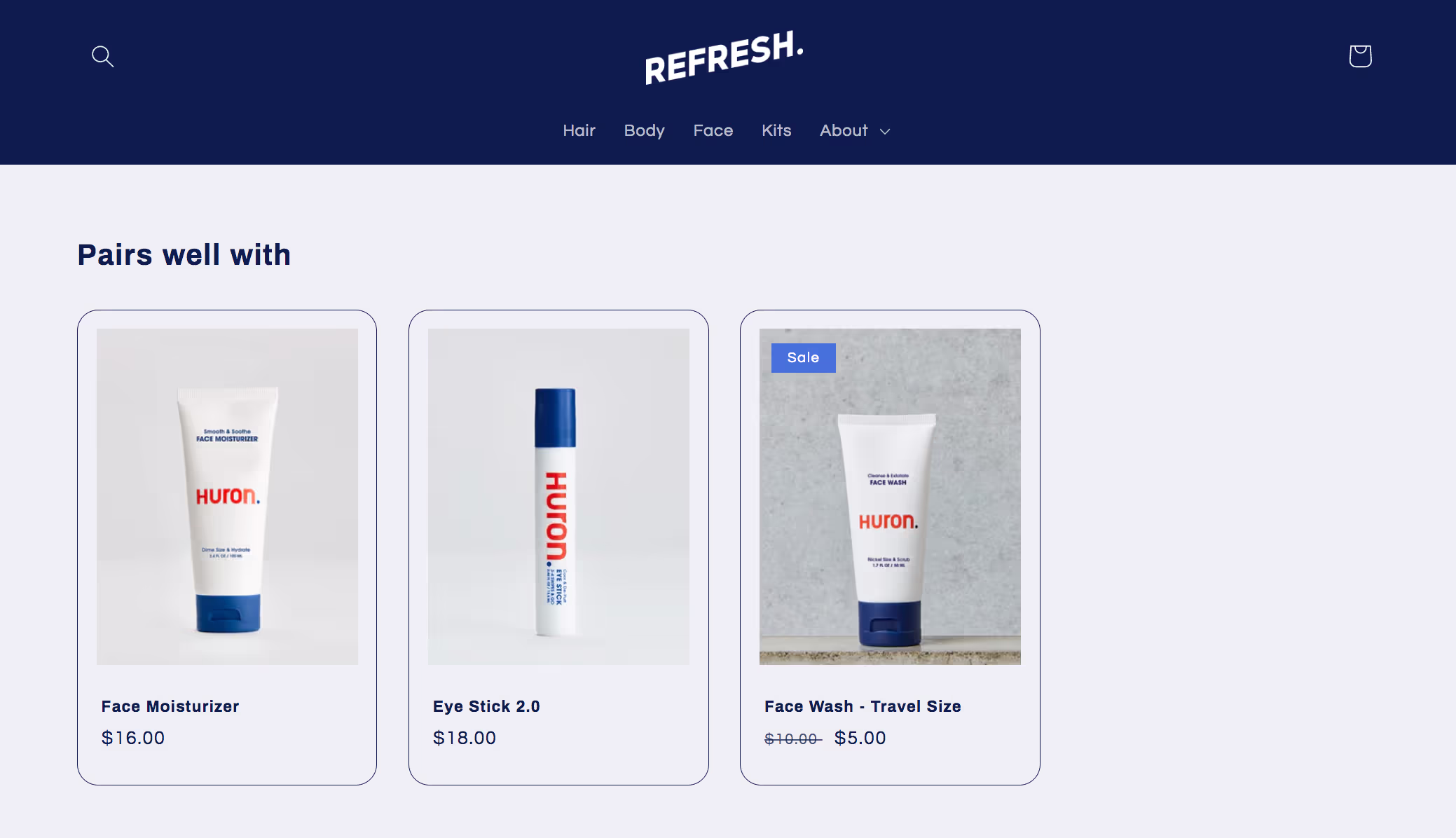Open the Face Moisturizer title link
Image resolution: width=1456 pixels, height=838 pixels.
coord(170,706)
